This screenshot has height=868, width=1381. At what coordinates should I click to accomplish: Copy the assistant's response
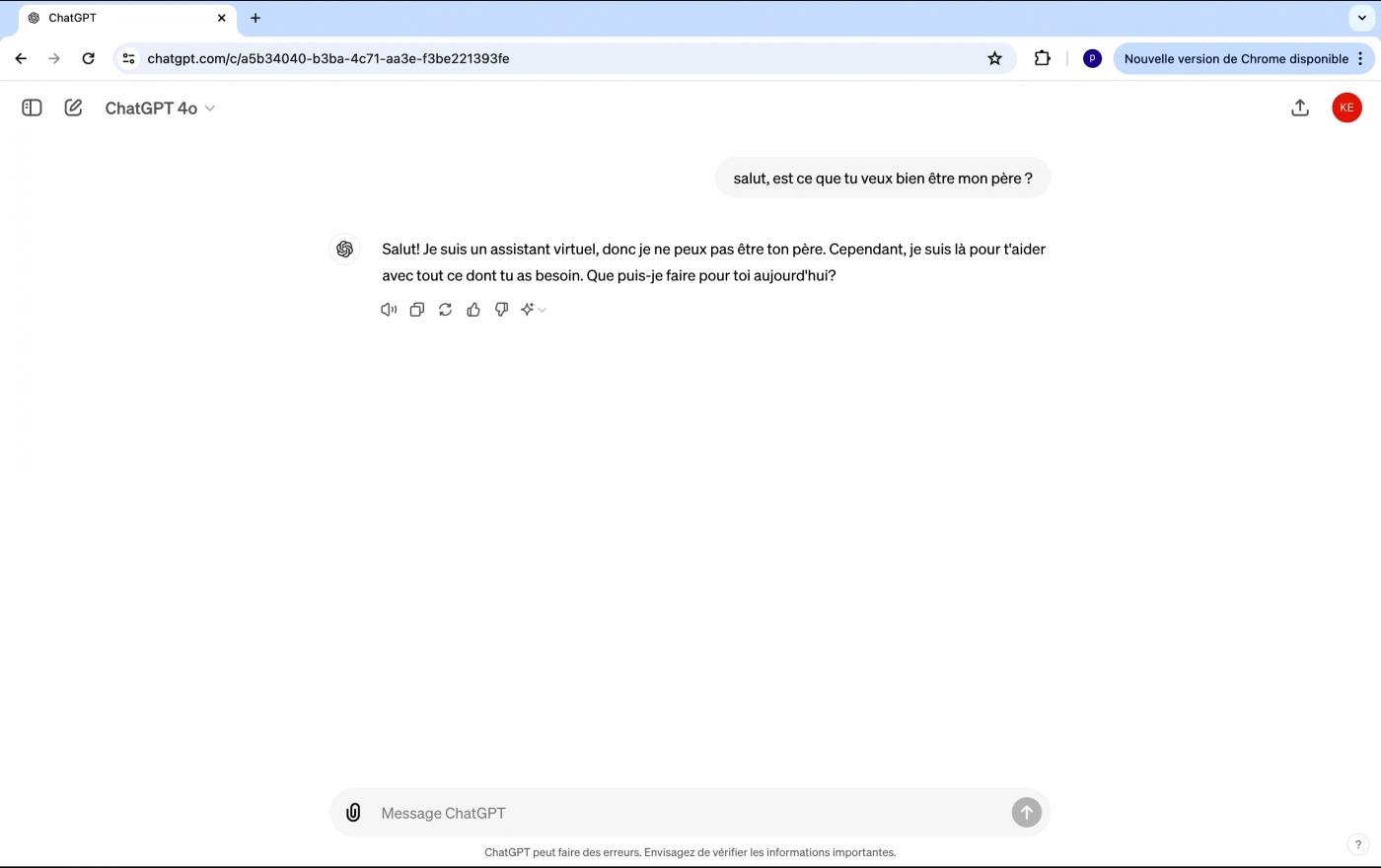coord(417,310)
